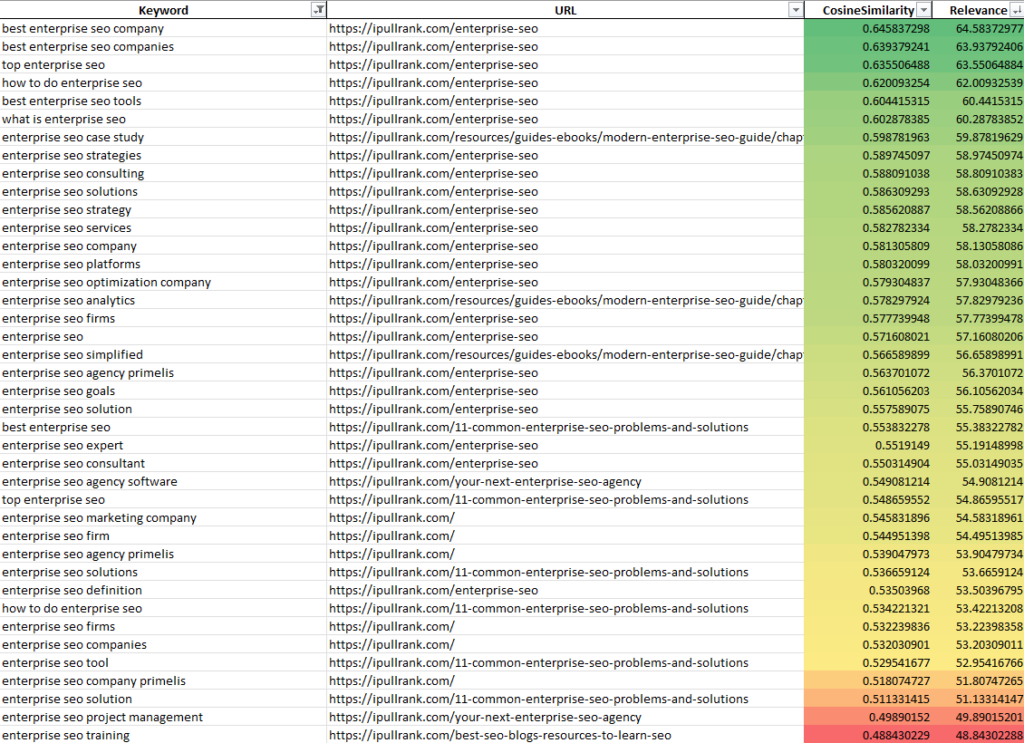Select the 'enterprise seo agency software' cell
1024x743 pixels.
pyautogui.click(x=90, y=481)
